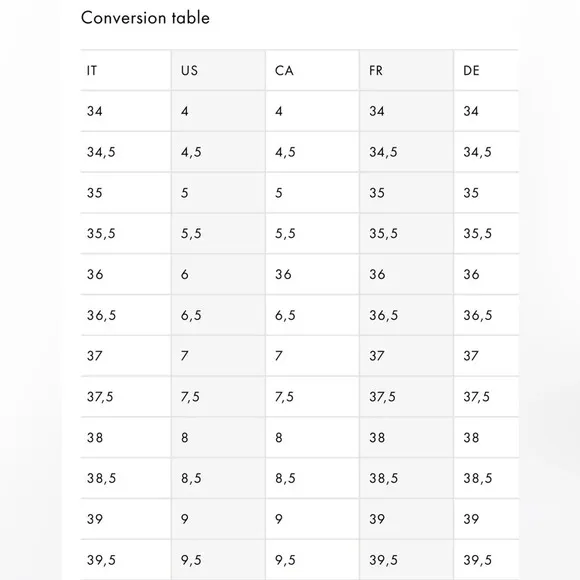Click the FR column header
This screenshot has height=580, width=580.
[406, 70]
